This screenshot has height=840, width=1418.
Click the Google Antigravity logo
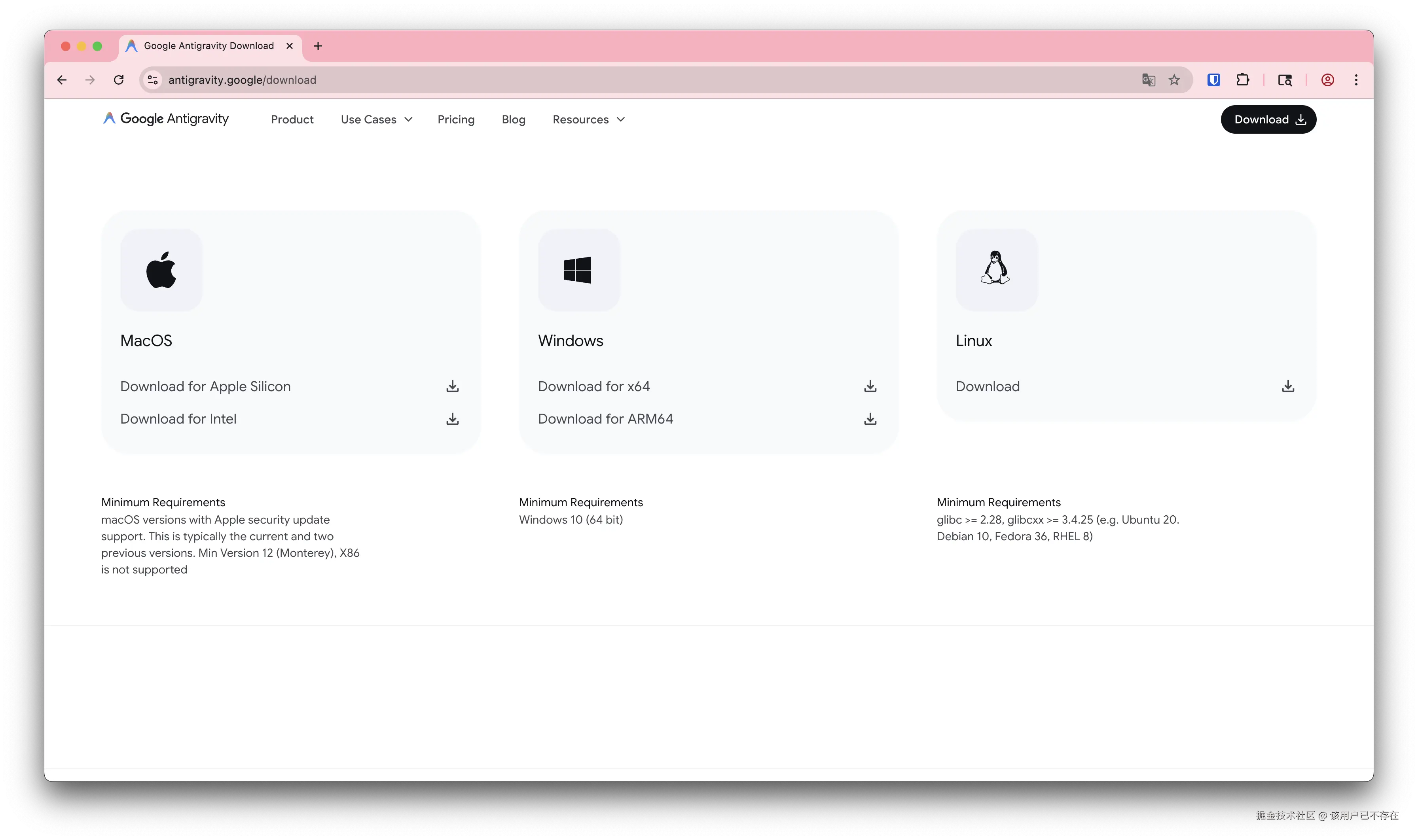coord(166,119)
